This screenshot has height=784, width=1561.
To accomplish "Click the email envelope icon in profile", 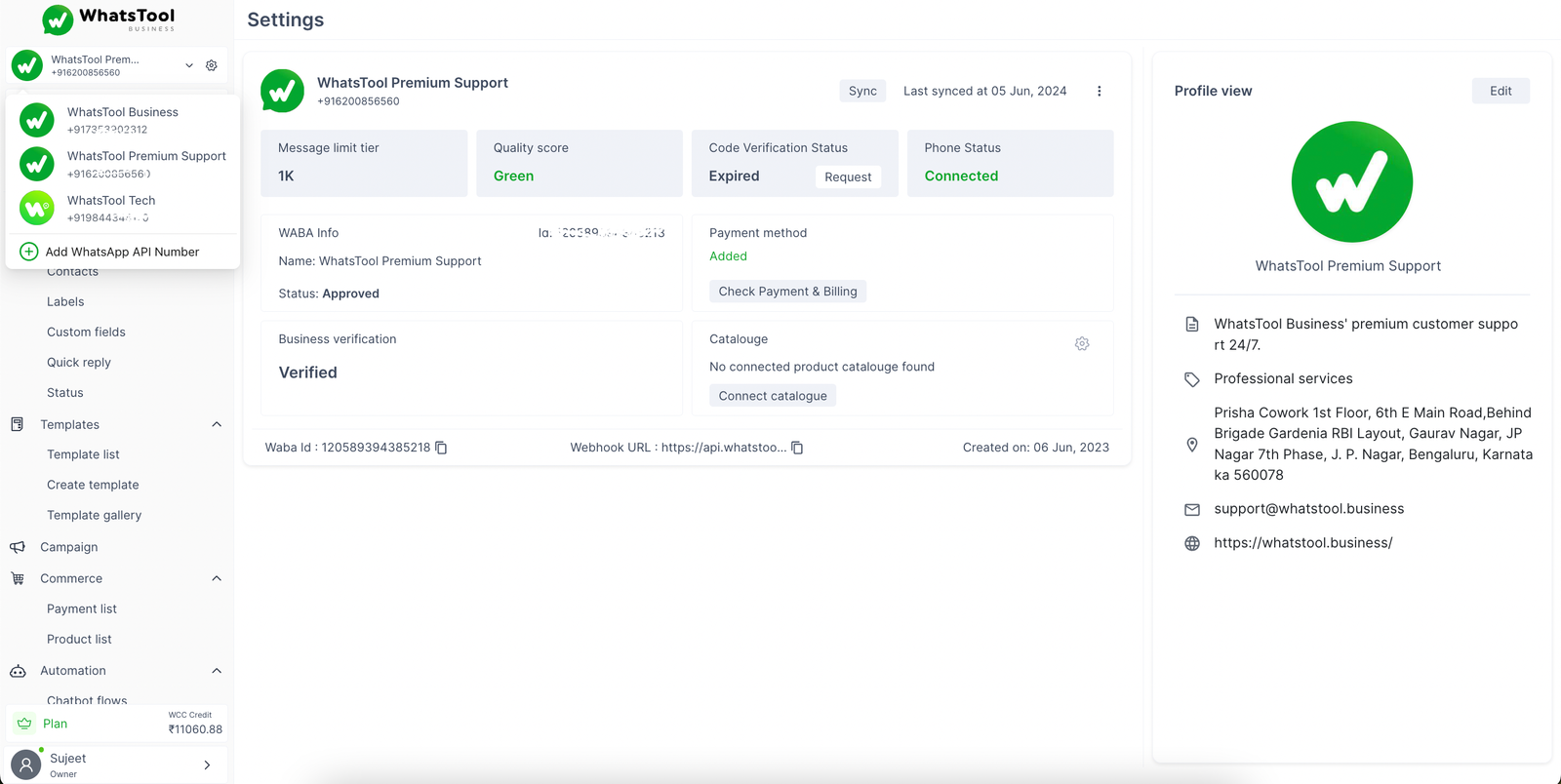I will tap(1192, 509).
